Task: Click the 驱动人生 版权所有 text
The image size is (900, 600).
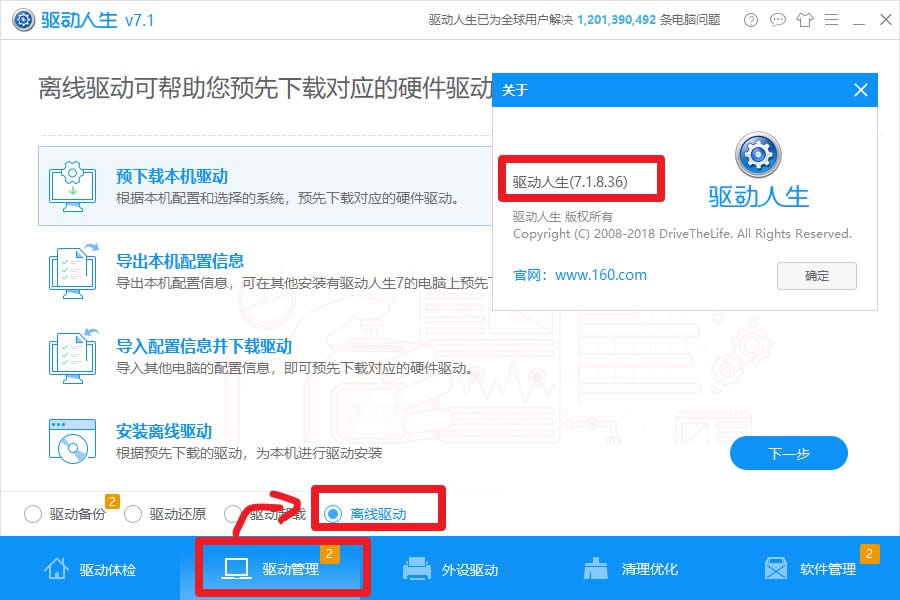Action: [x=562, y=216]
